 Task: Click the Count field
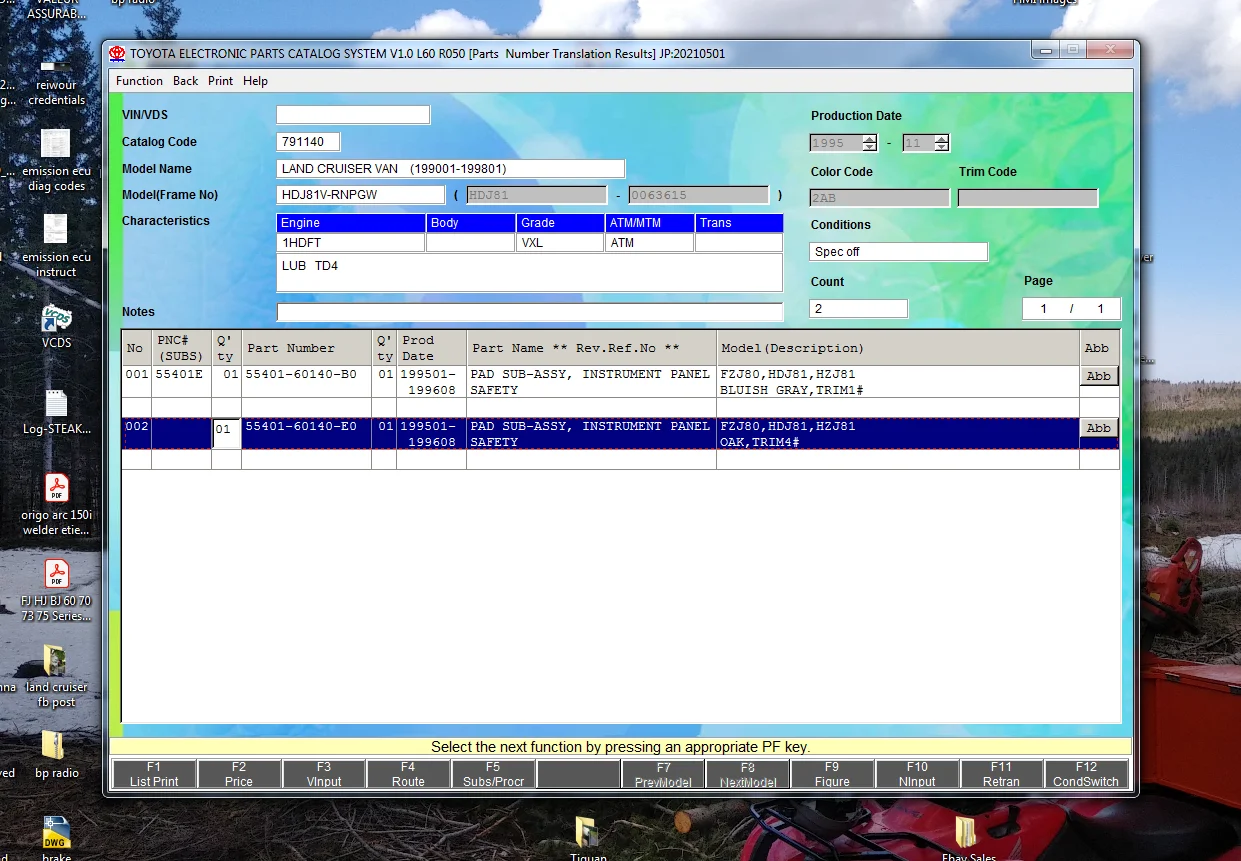859,309
